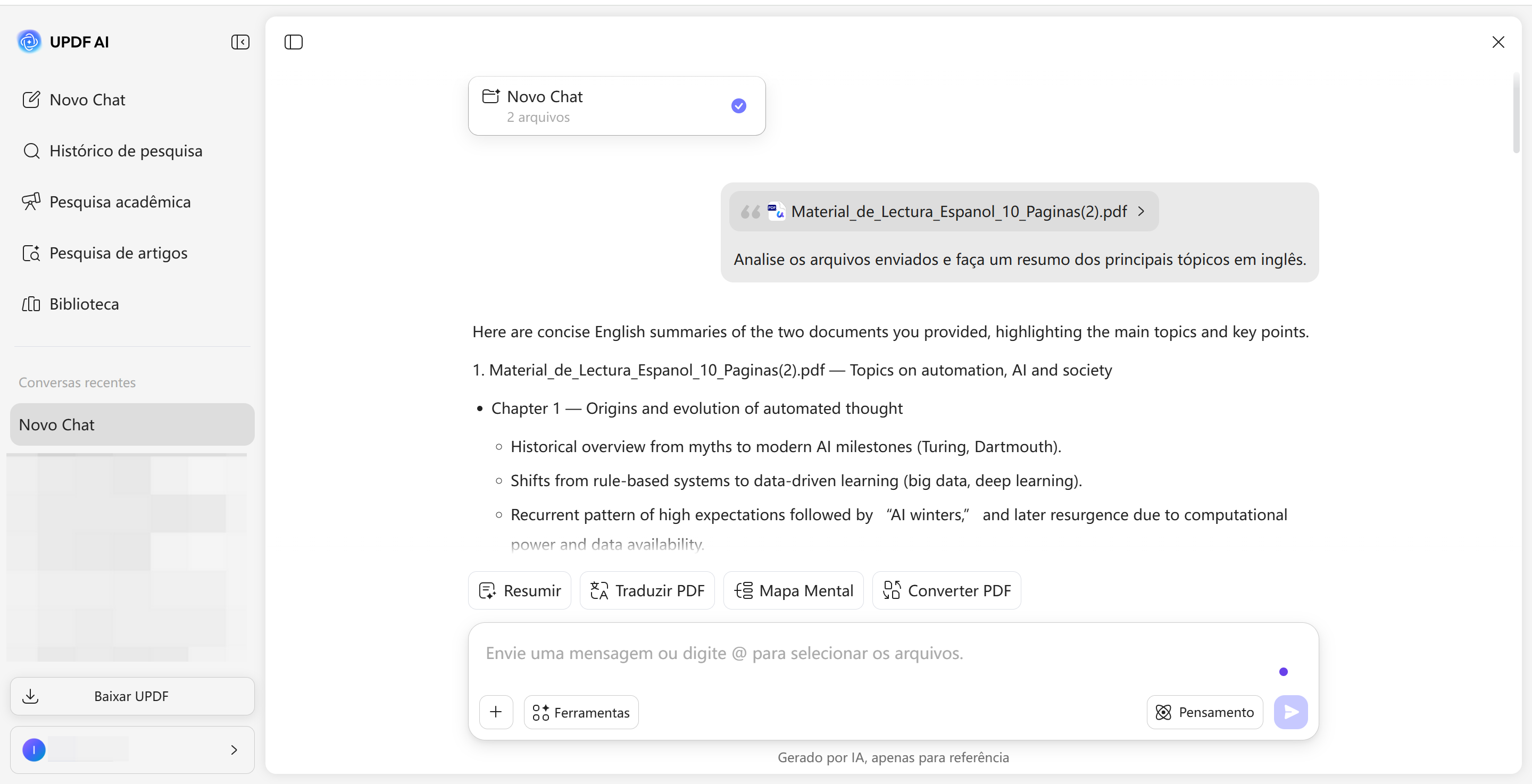Click the download arrow icon in Baixar UPDF
The height and width of the screenshot is (784, 1532).
(x=30, y=696)
